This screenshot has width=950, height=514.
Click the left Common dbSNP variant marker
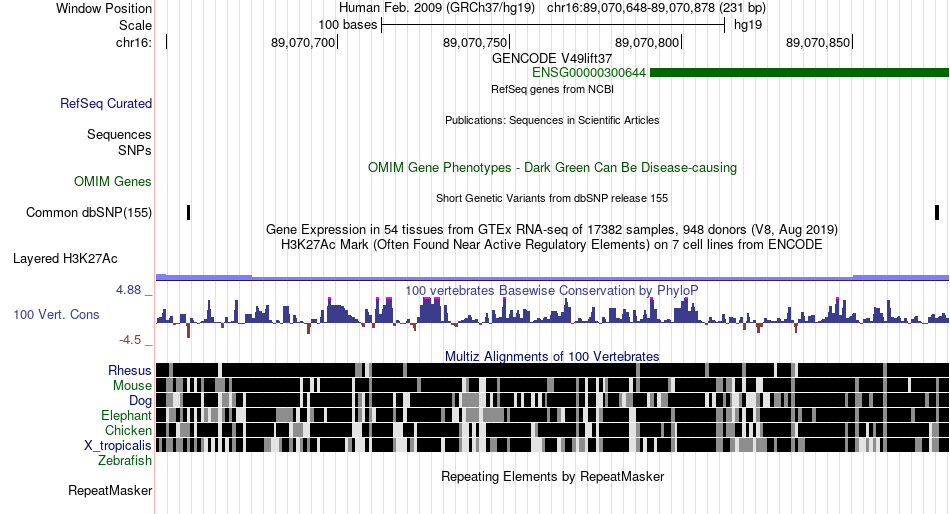pos(188,213)
